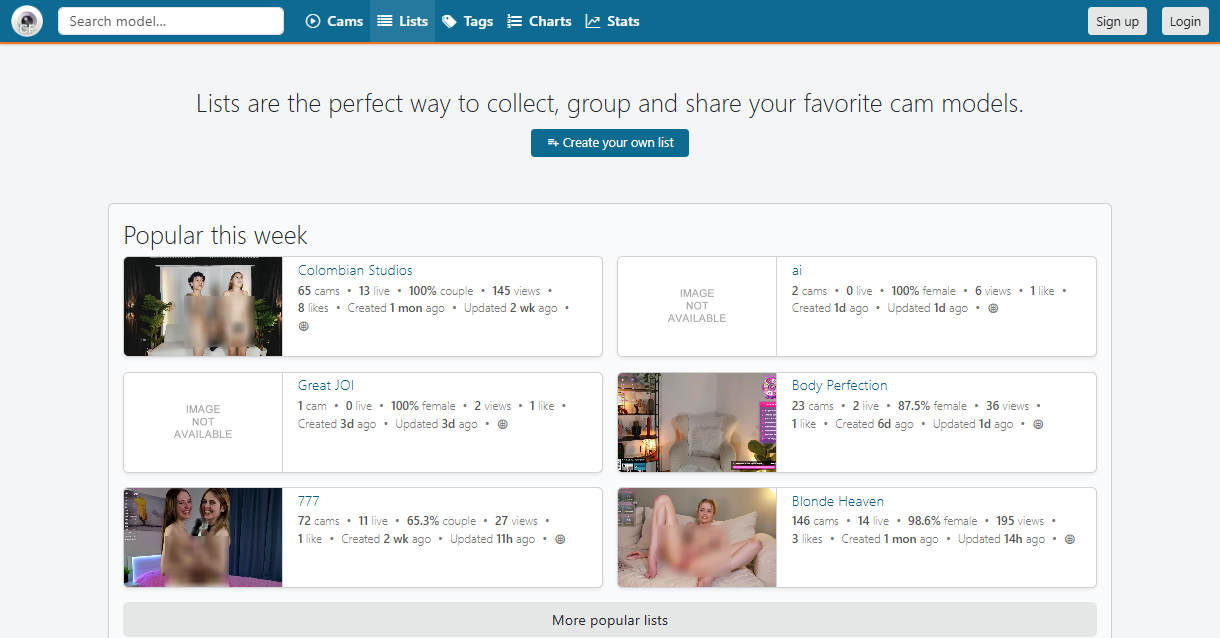Open the list titled ai
1220x638 pixels.
(x=797, y=270)
